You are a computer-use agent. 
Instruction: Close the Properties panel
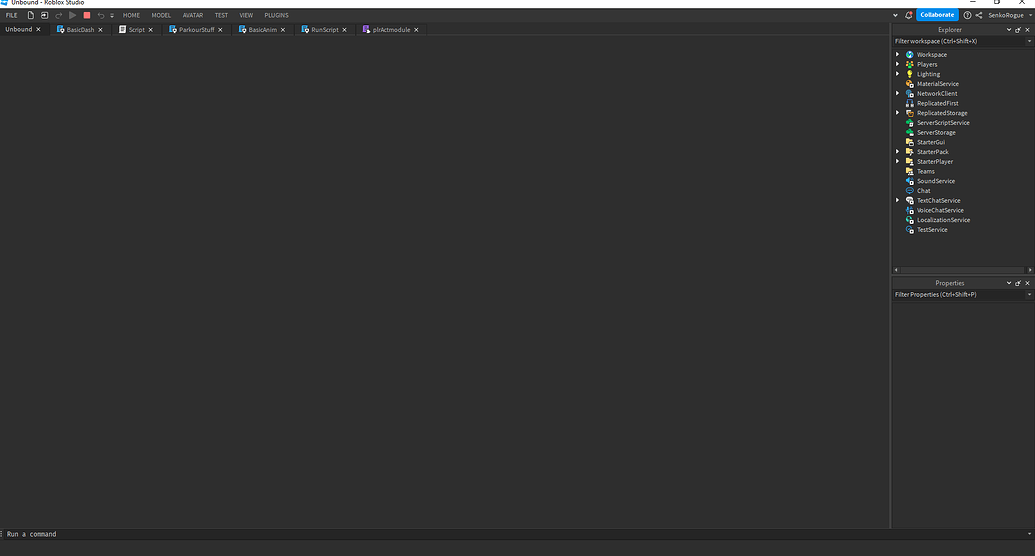1027,283
